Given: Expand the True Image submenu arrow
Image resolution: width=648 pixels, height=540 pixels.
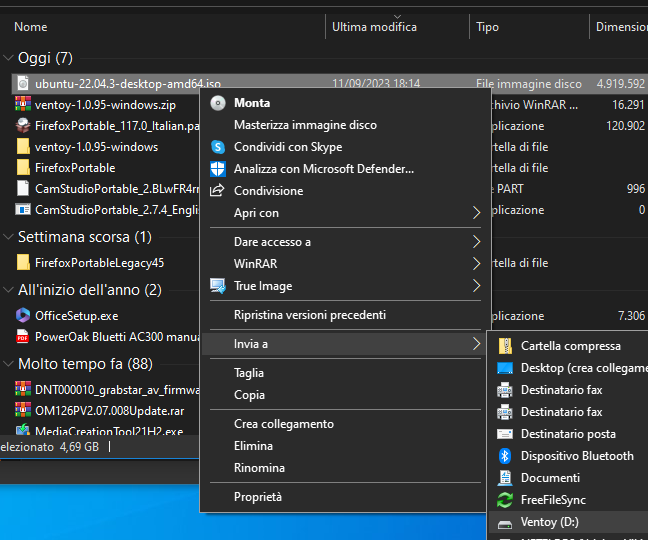Looking at the screenshot, I should pyautogui.click(x=476, y=285).
